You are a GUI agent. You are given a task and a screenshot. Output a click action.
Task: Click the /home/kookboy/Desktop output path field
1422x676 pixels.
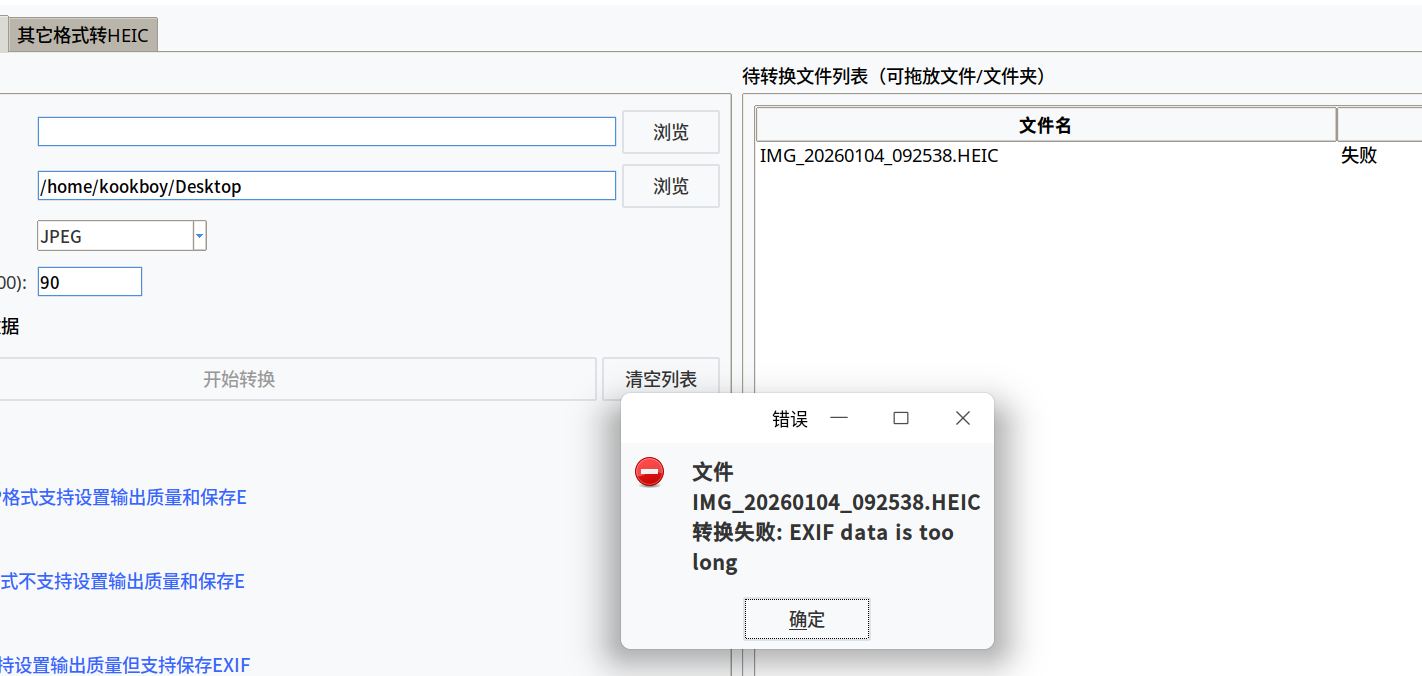click(327, 186)
